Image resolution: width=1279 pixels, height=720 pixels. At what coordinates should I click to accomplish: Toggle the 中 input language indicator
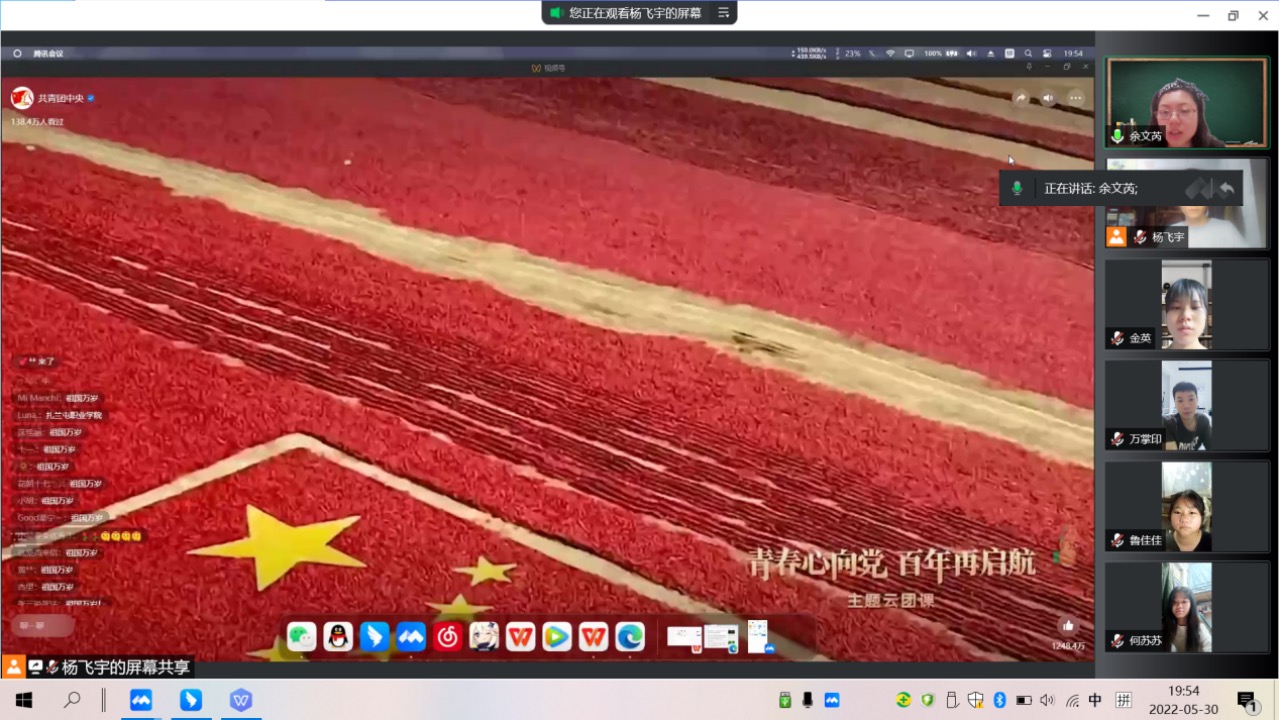coord(1095,700)
